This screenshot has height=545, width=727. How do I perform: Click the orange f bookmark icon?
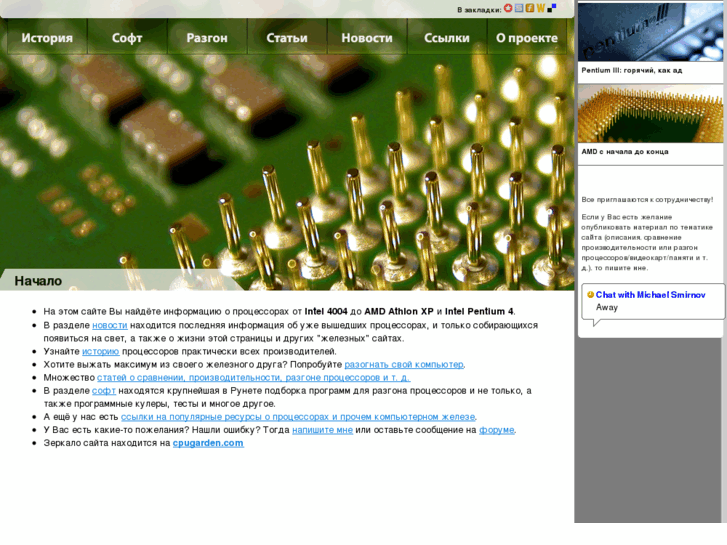530,8
